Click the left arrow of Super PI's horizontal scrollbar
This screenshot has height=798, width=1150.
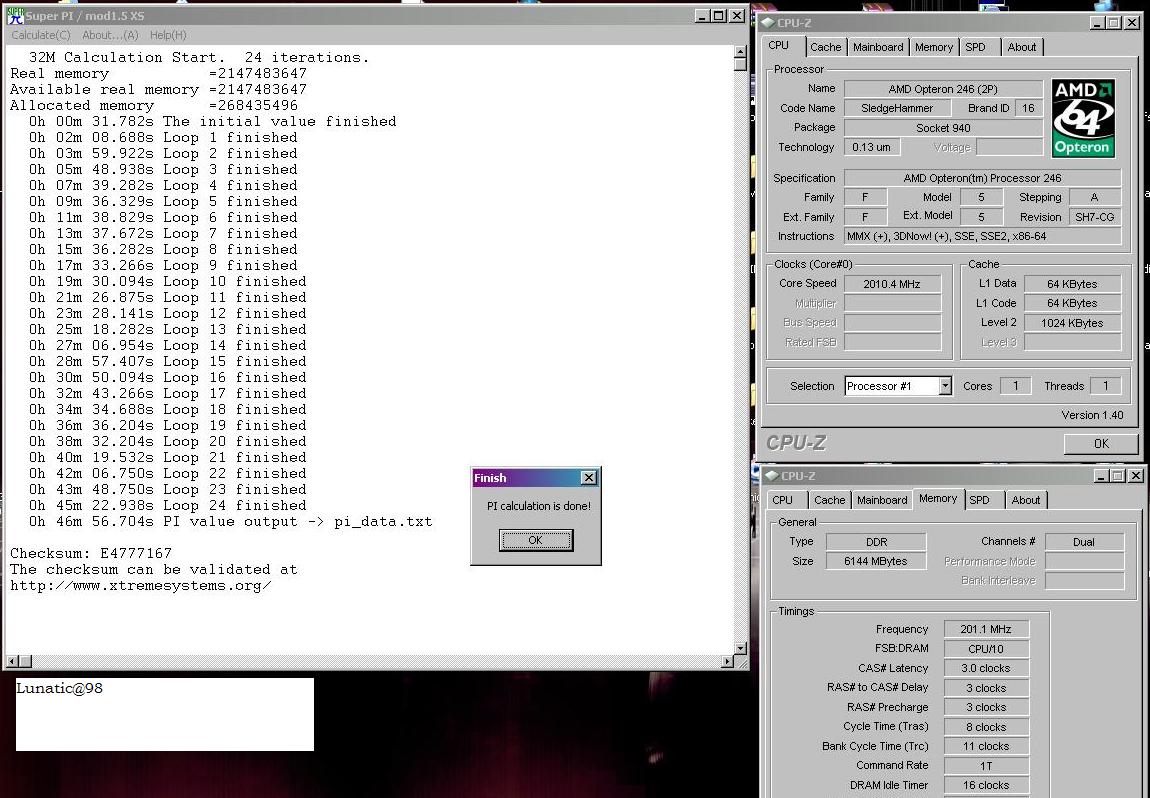pos(12,662)
